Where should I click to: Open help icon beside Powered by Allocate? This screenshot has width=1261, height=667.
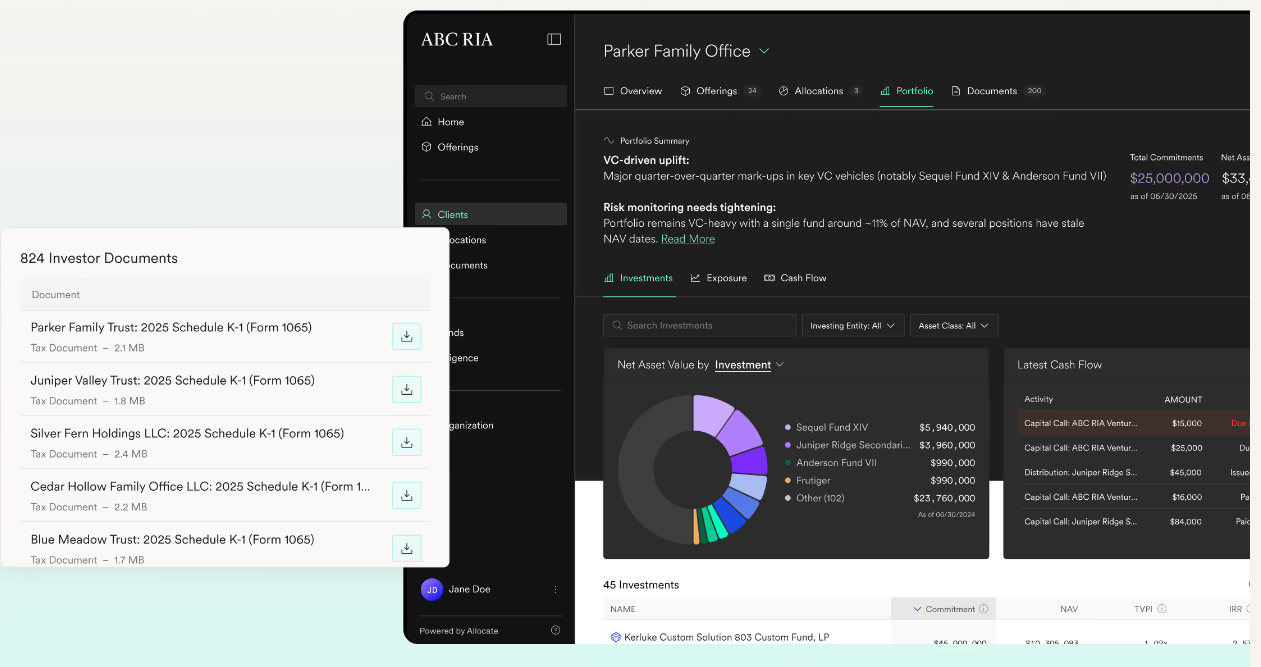555,631
